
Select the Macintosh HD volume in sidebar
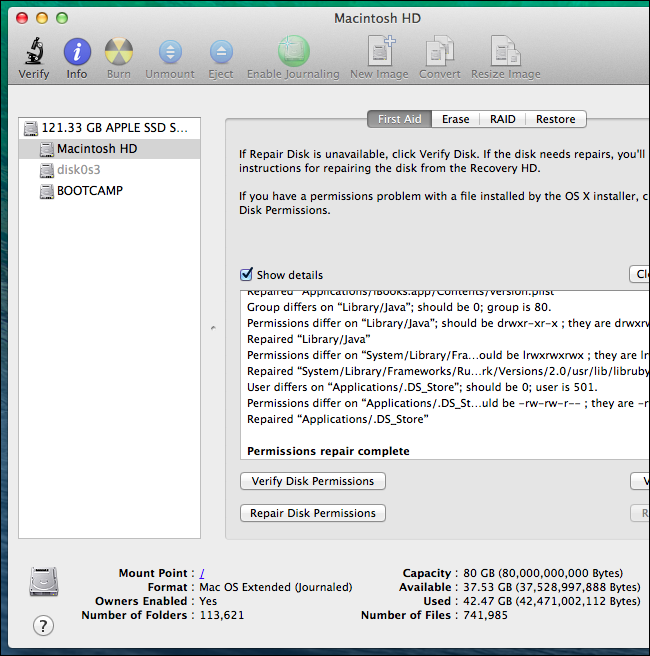click(x=110, y=149)
